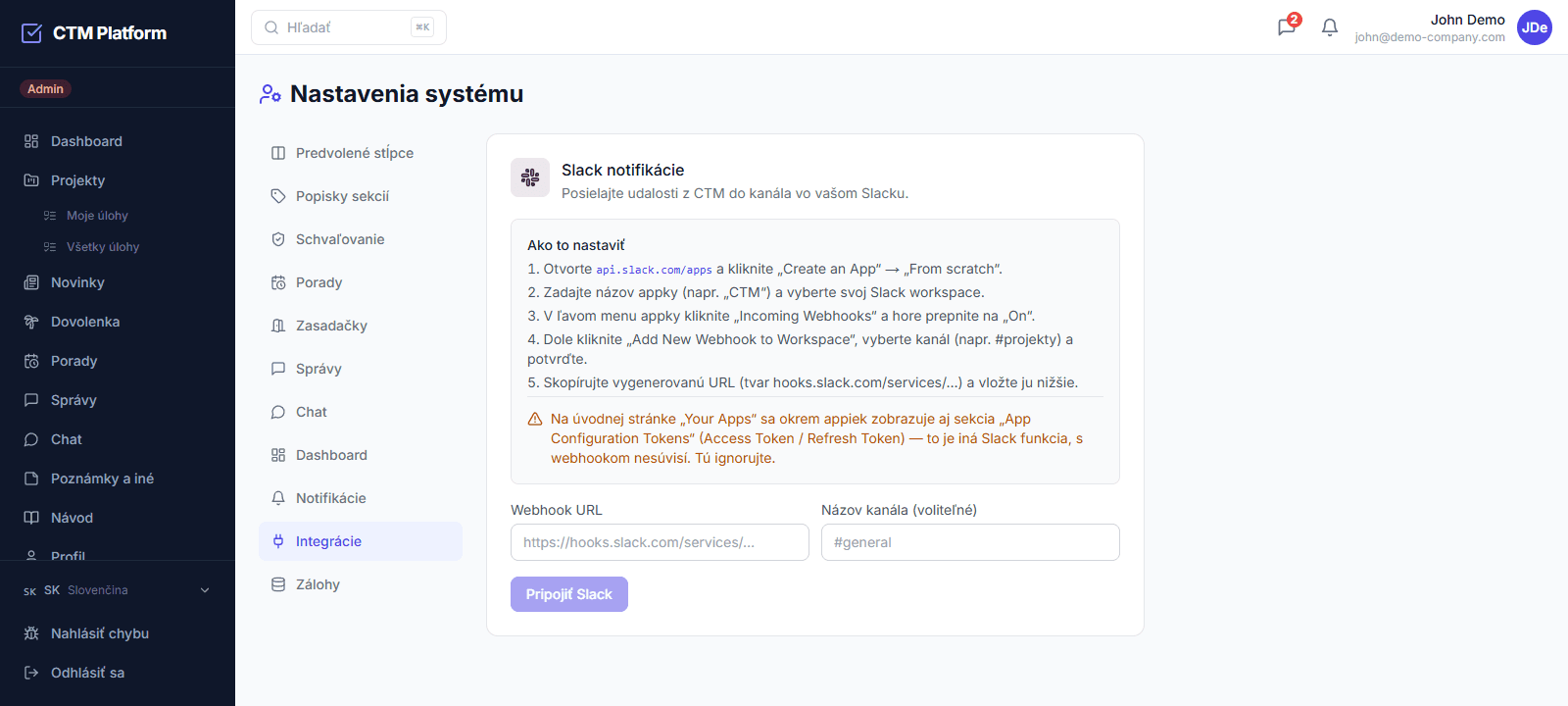
Task: Open Chat settings tab
Action: [x=361, y=412]
